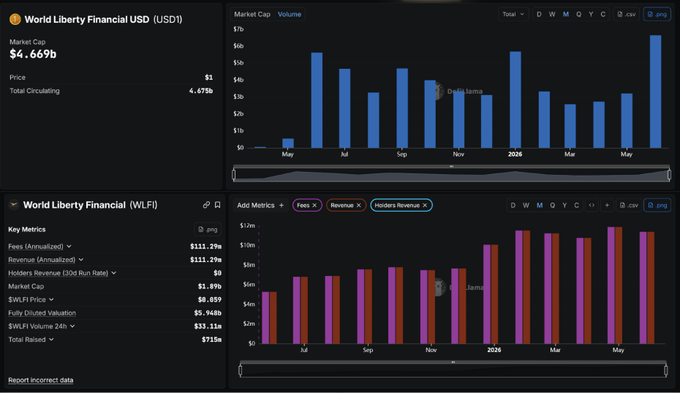
Task: Set USD1 chart to daily (D) interval
Action: [x=539, y=14]
